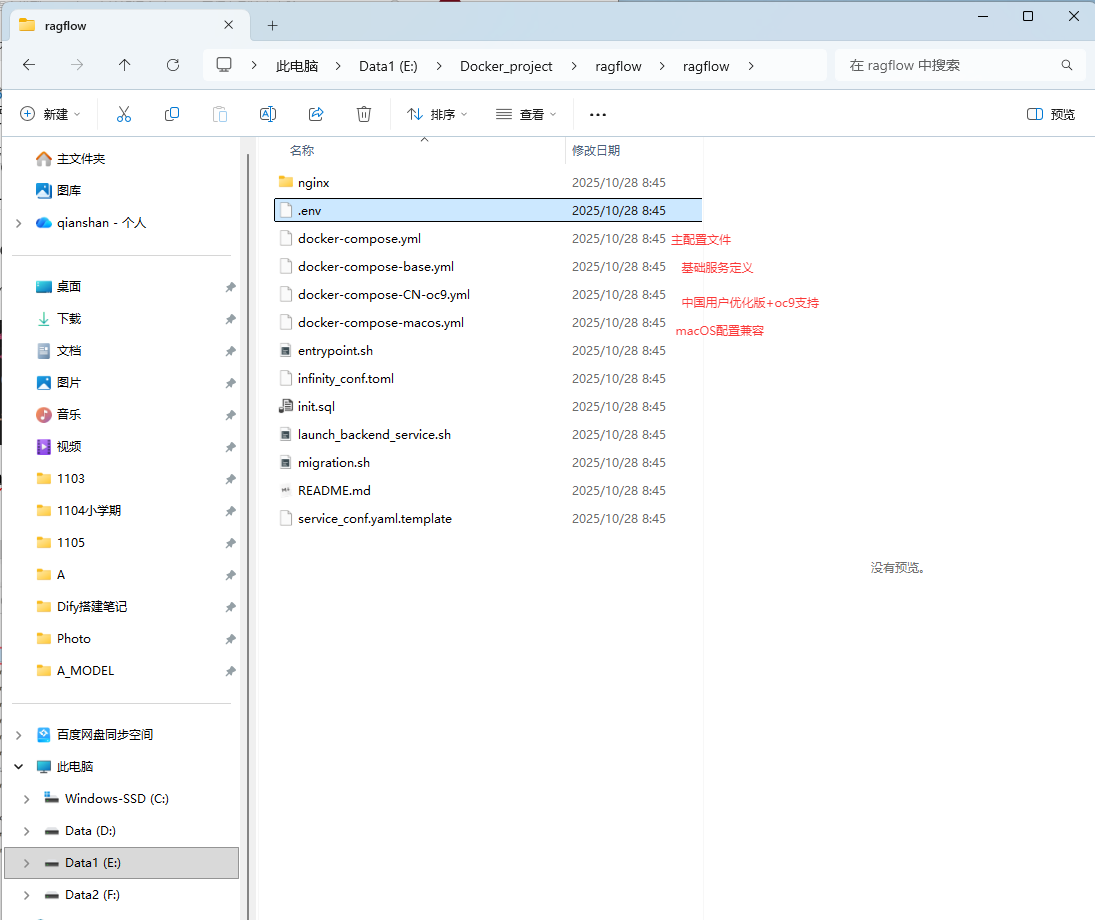1095x920 pixels.
Task: Click Docker_project breadcrumb
Action: [506, 66]
